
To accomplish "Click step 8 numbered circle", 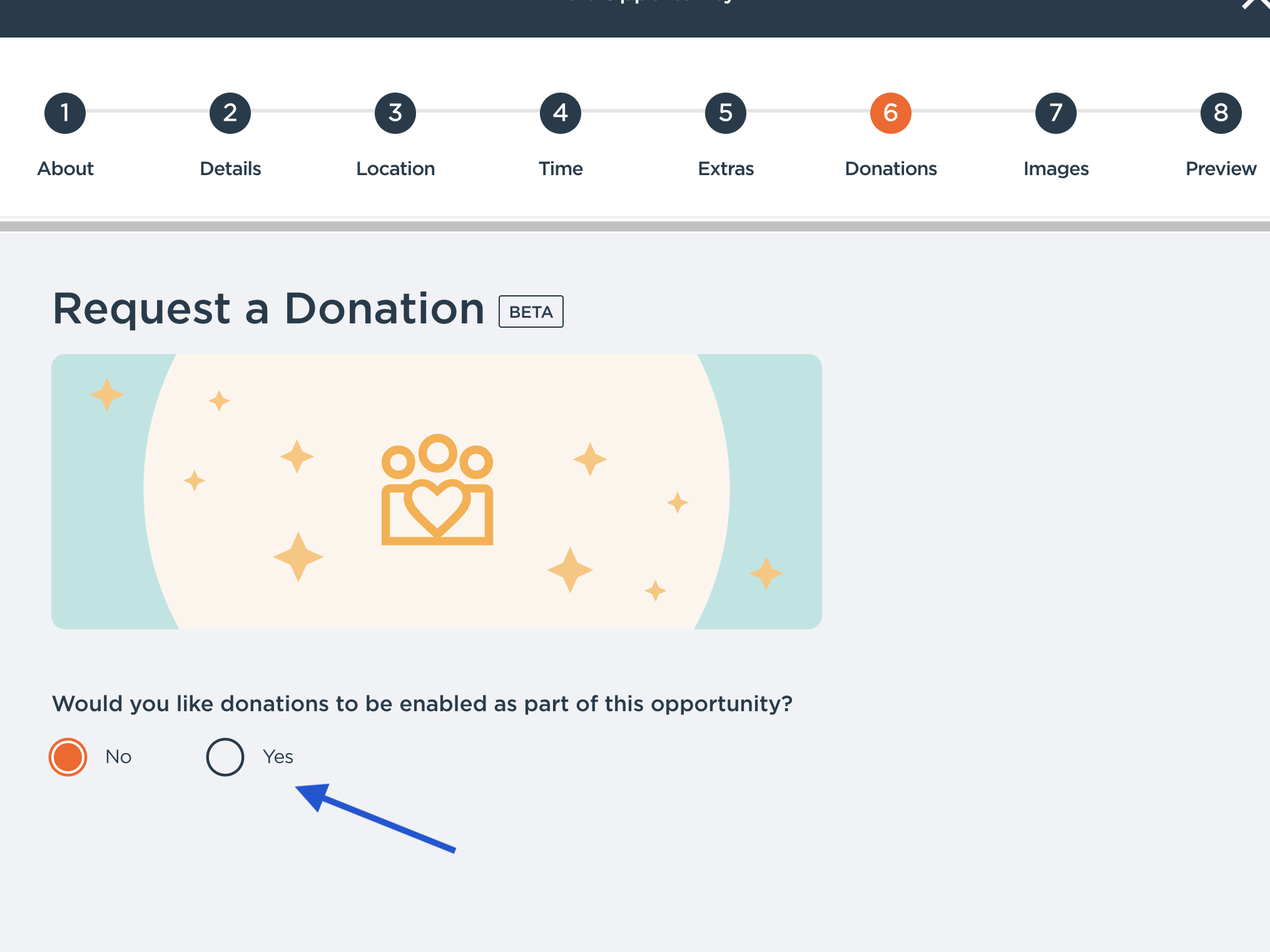I will click(1221, 113).
